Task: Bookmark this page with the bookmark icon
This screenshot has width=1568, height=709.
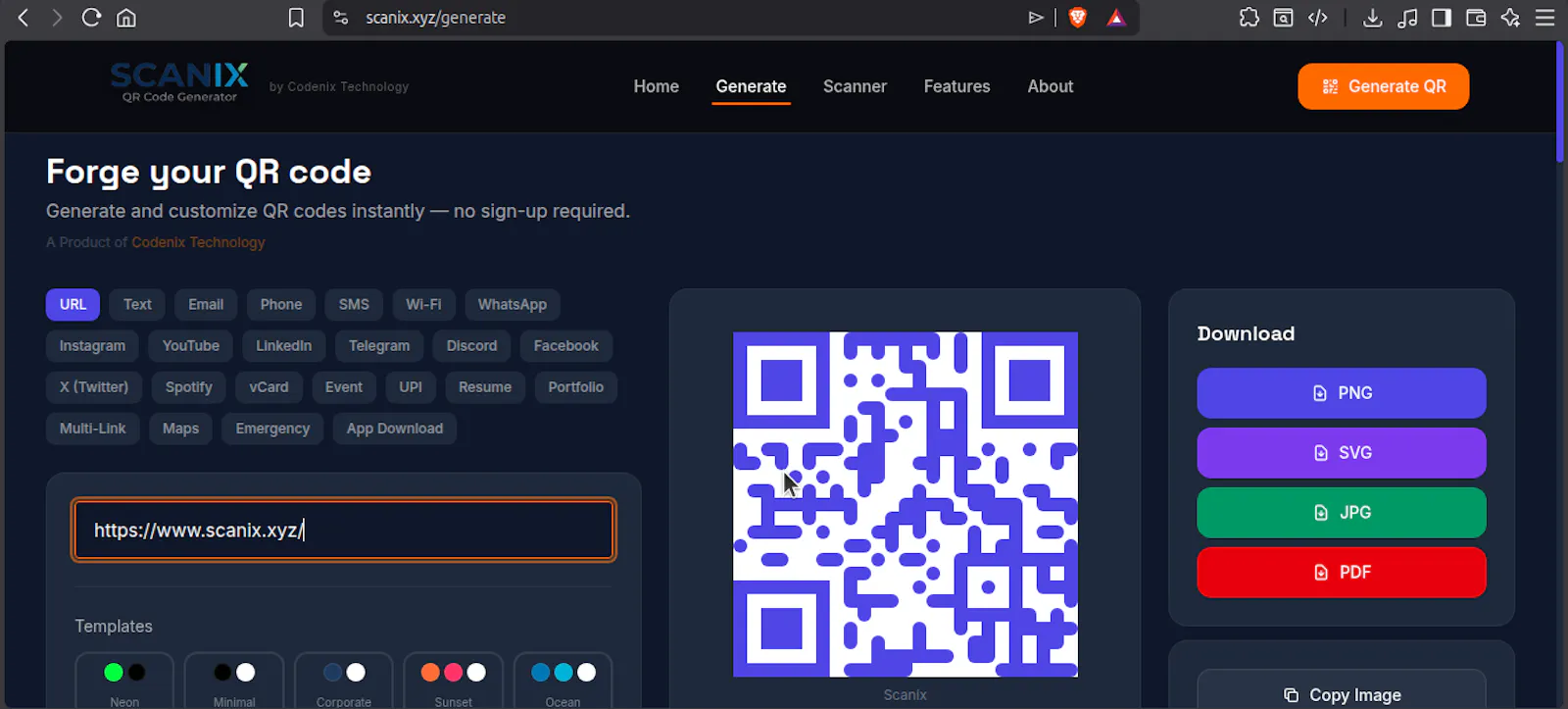Action: pyautogui.click(x=296, y=18)
